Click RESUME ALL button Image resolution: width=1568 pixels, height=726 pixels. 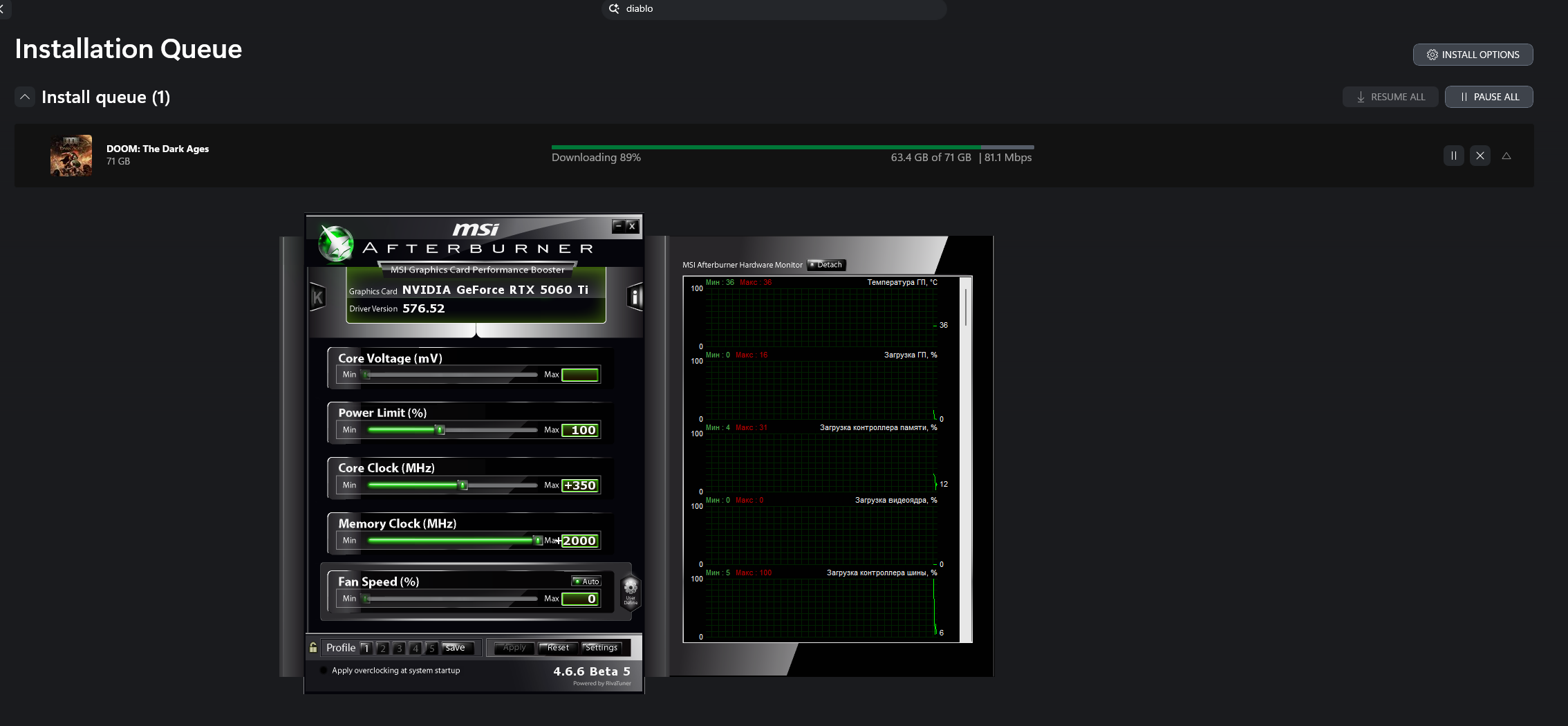1390,97
